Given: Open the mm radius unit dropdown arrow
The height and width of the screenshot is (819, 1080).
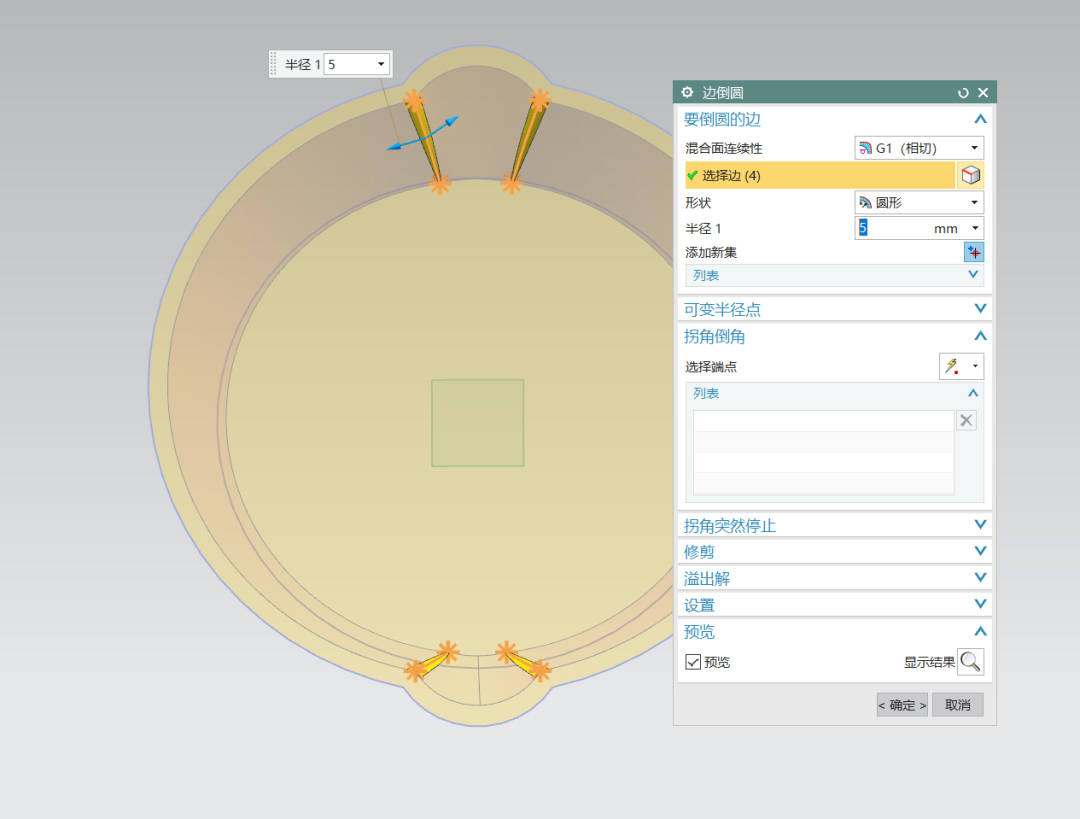Looking at the screenshot, I should tap(974, 228).
